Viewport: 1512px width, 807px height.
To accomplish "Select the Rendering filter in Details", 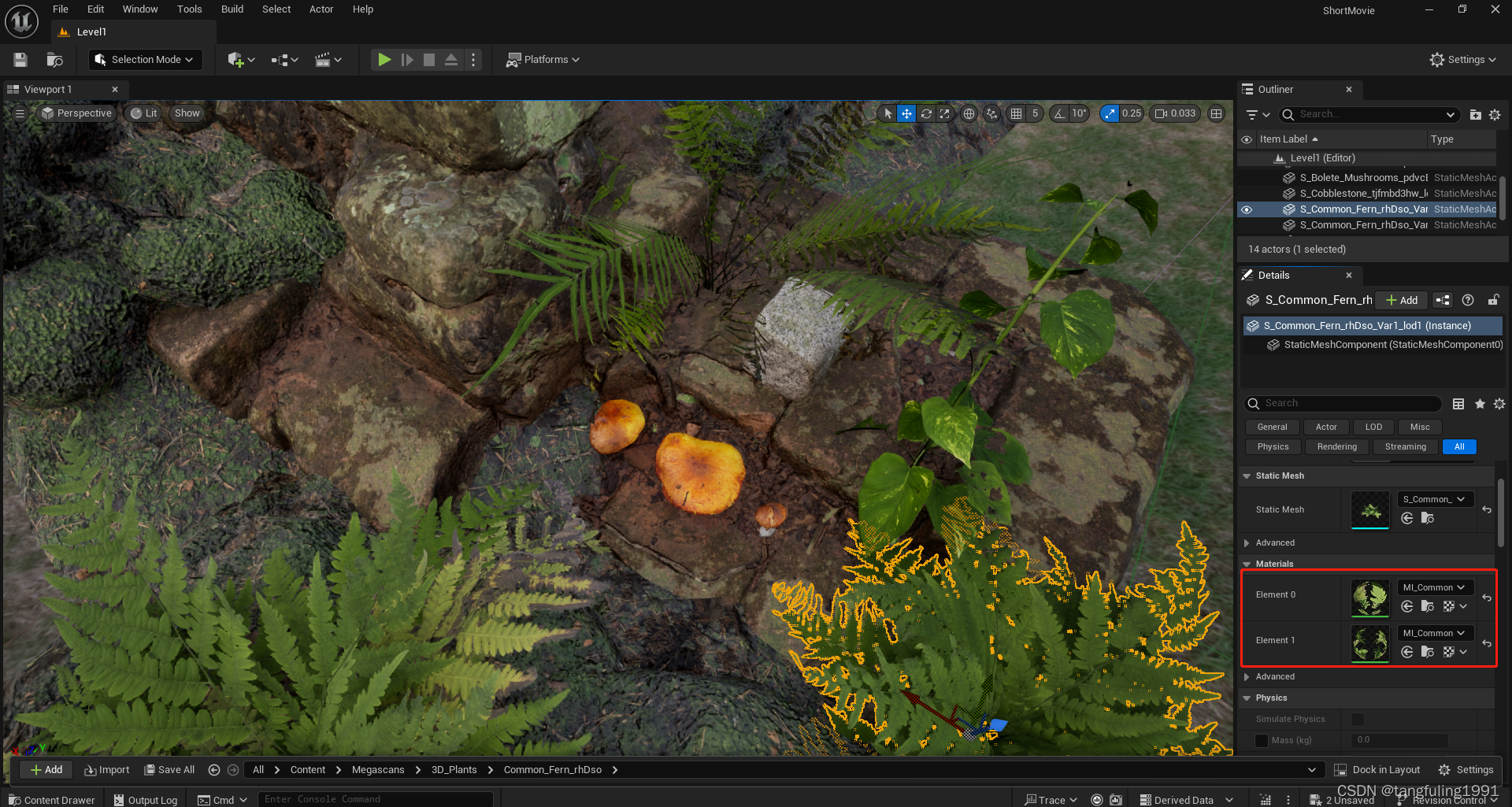I will point(1337,446).
